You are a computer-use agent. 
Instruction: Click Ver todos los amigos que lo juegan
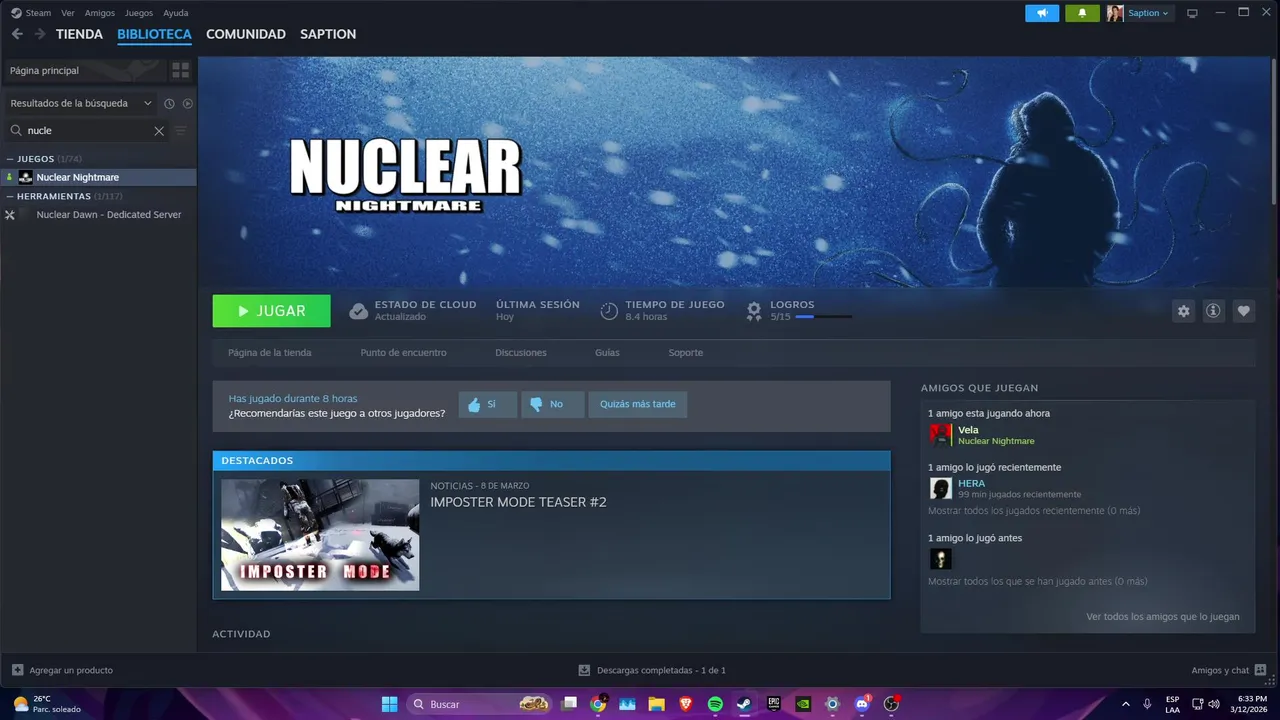[x=1163, y=617]
